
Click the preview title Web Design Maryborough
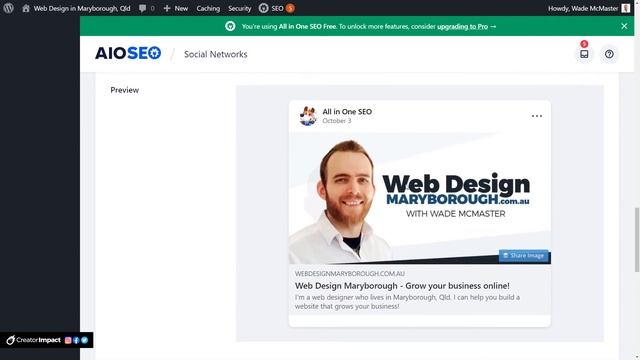(402, 286)
